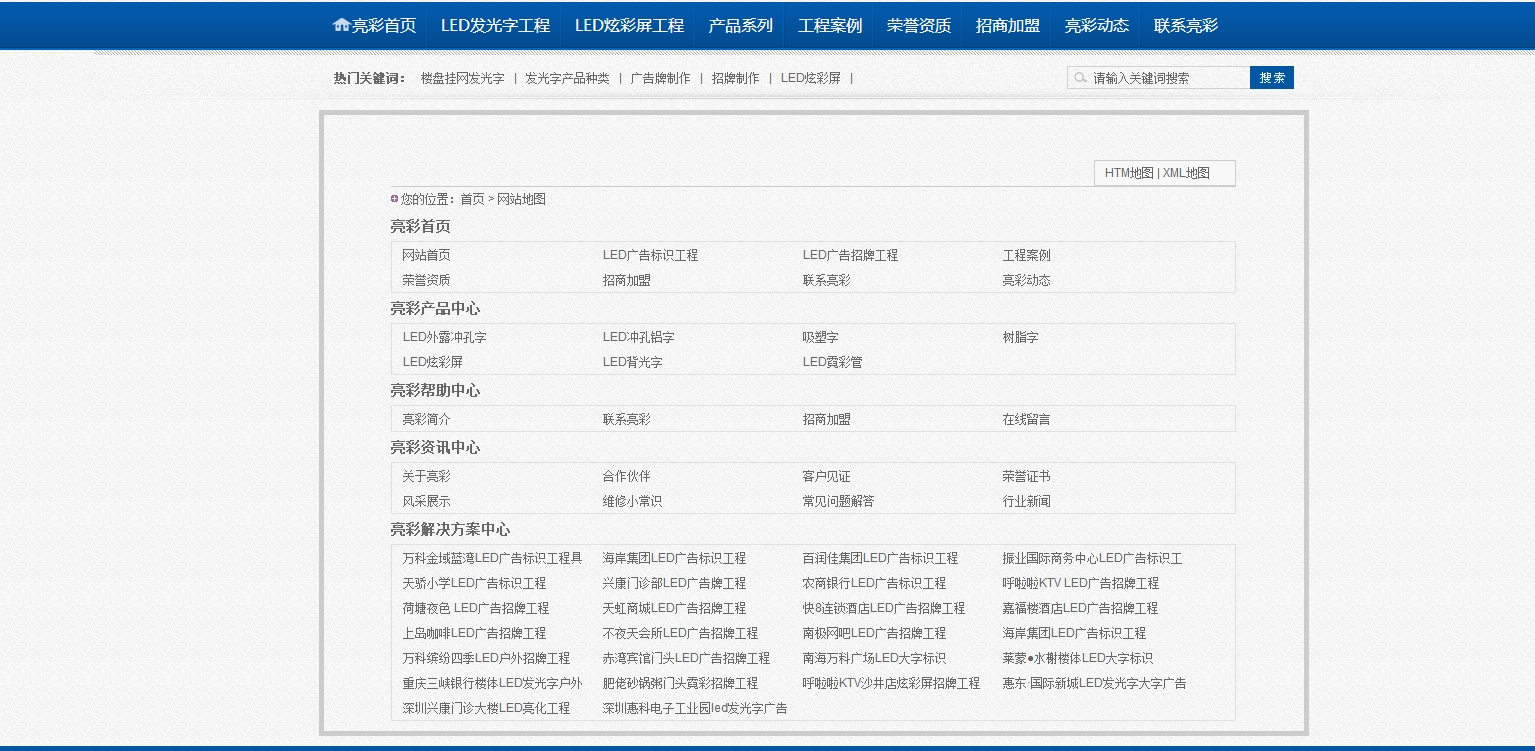Click the 在线留言 link
This screenshot has width=1535, height=751.
(x=1026, y=419)
